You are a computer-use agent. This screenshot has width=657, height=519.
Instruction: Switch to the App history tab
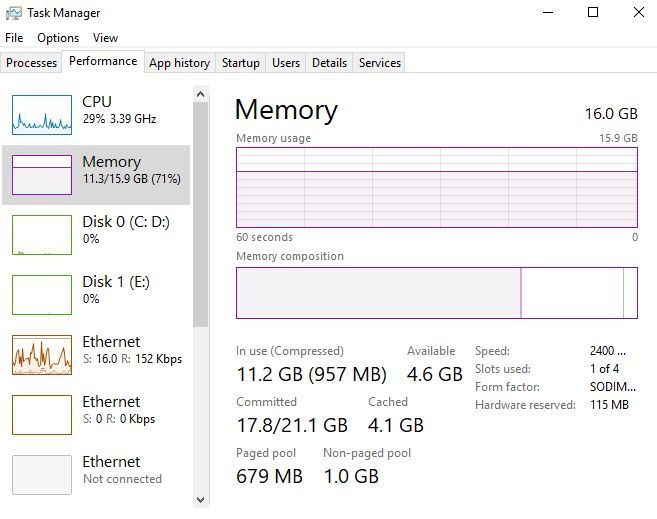(x=179, y=63)
